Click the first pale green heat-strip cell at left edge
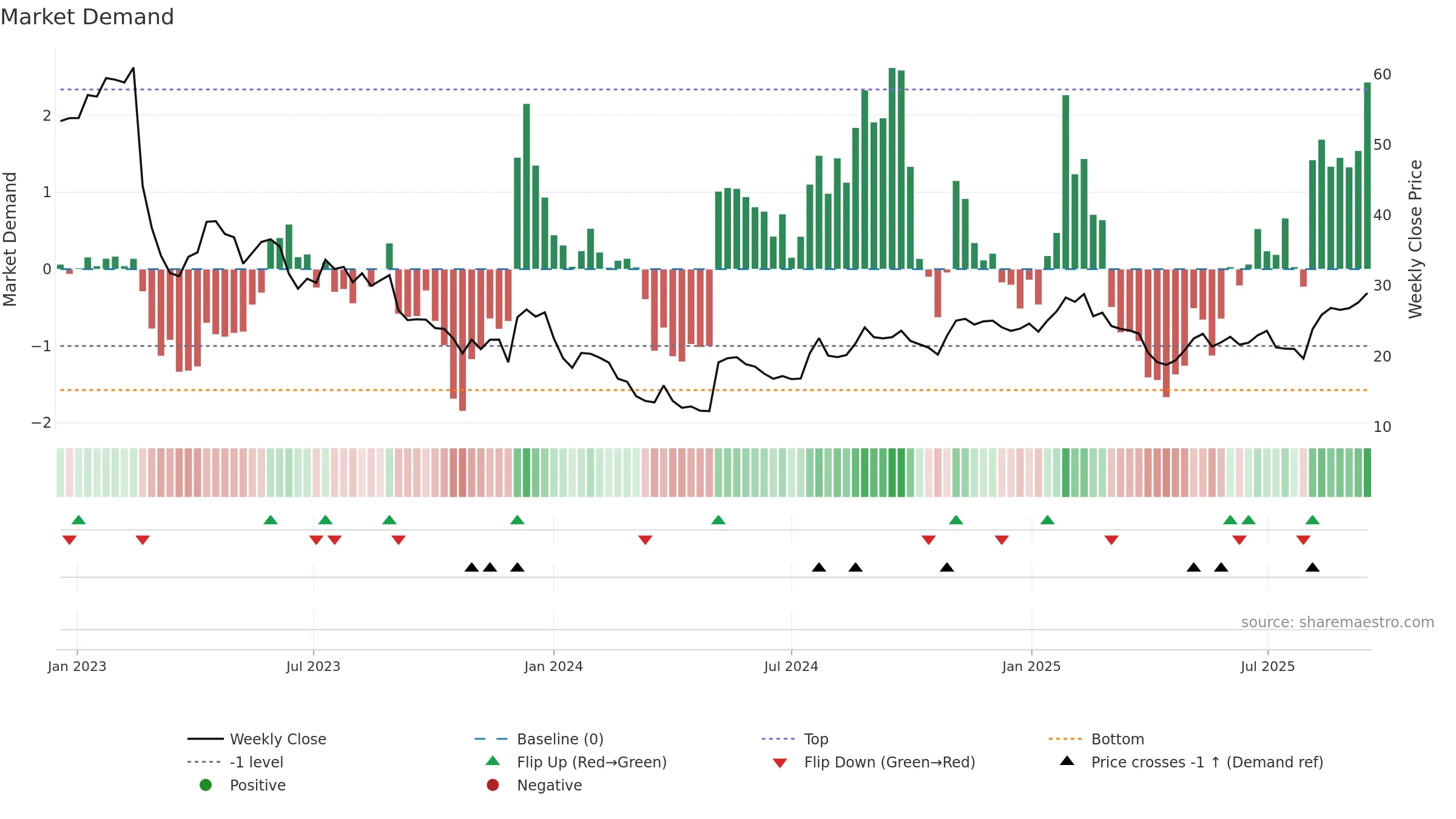This screenshot has height=819, width=1456. point(60,473)
